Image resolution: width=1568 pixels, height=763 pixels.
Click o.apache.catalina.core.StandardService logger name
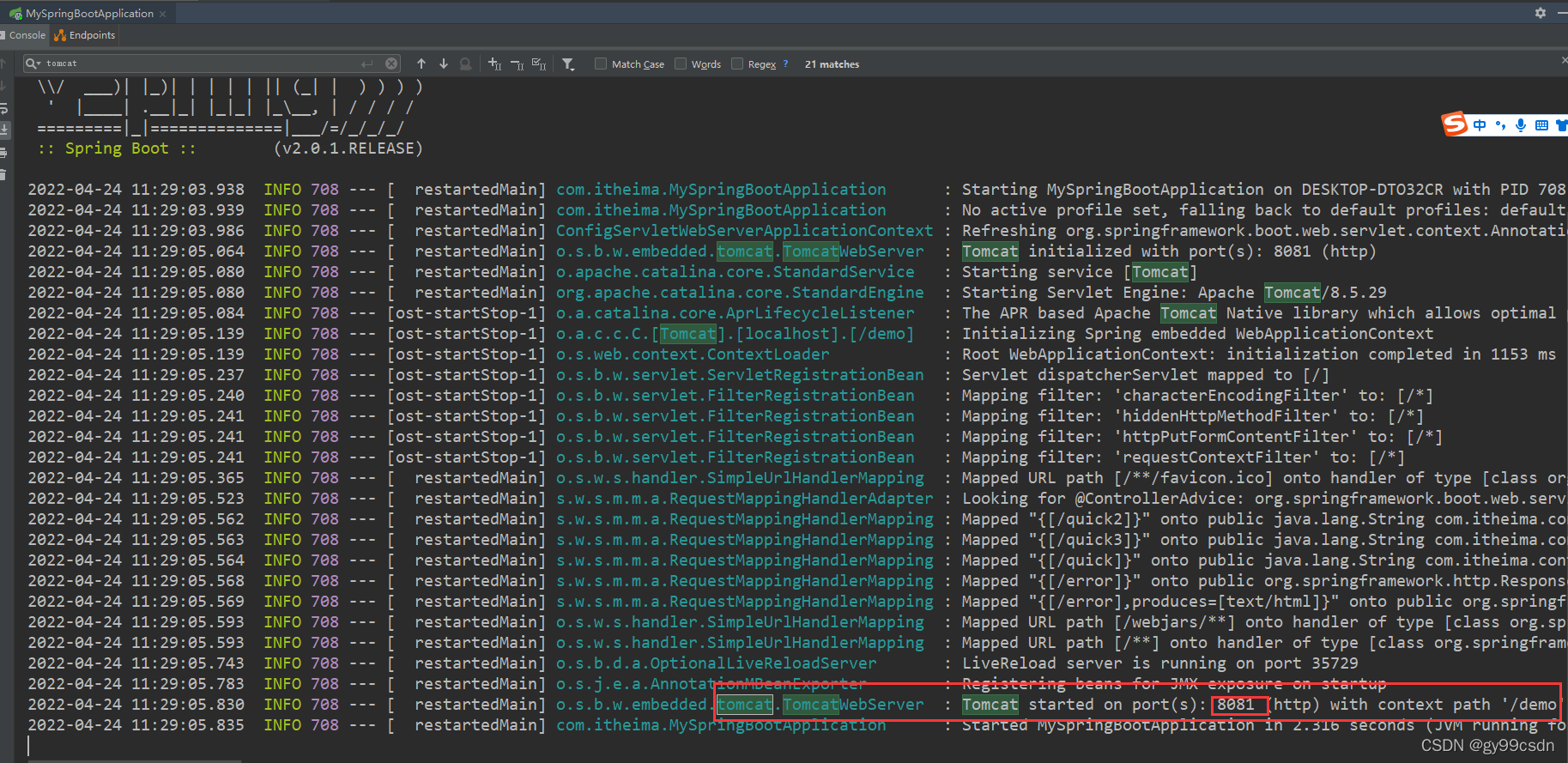pos(735,272)
